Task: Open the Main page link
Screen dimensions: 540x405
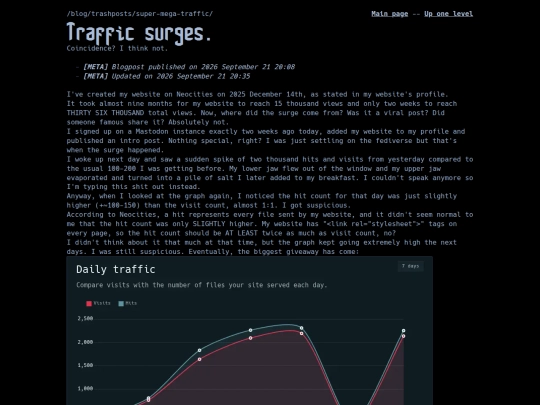Action: [x=390, y=14]
